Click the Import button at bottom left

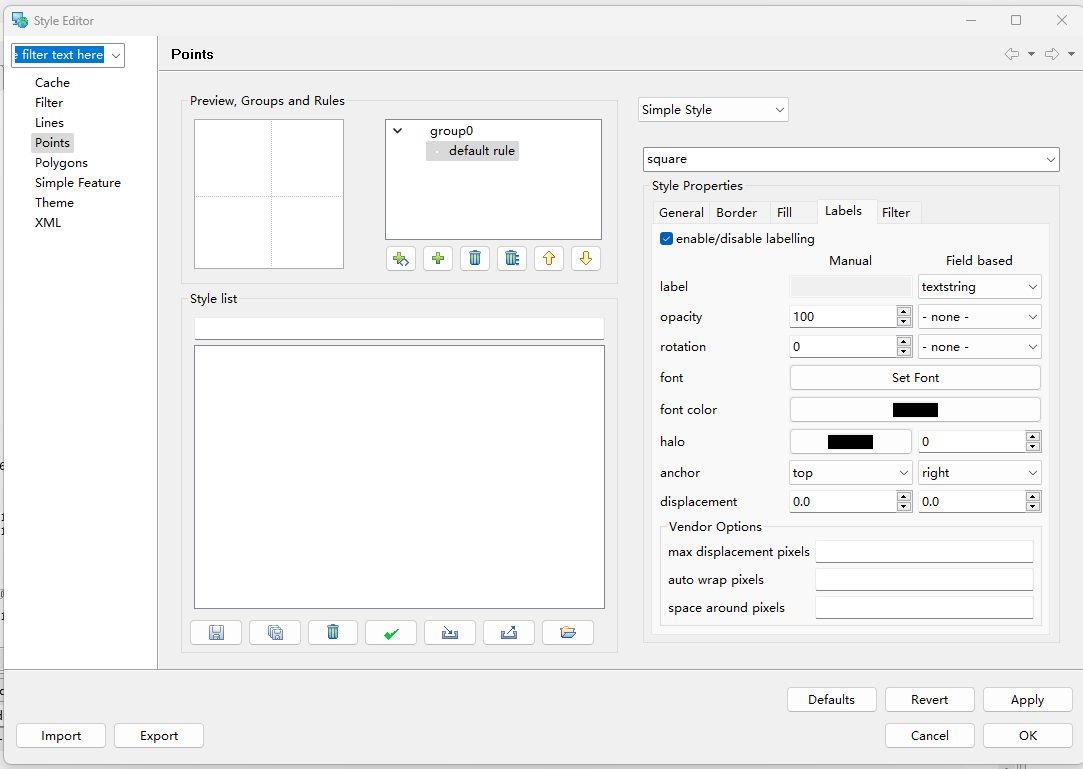tap(61, 736)
